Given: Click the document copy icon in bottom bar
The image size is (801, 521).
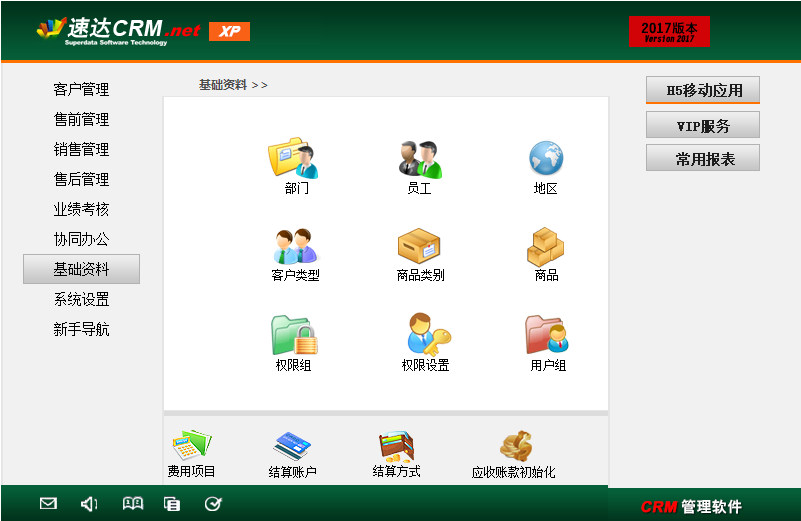Looking at the screenshot, I should (172, 504).
